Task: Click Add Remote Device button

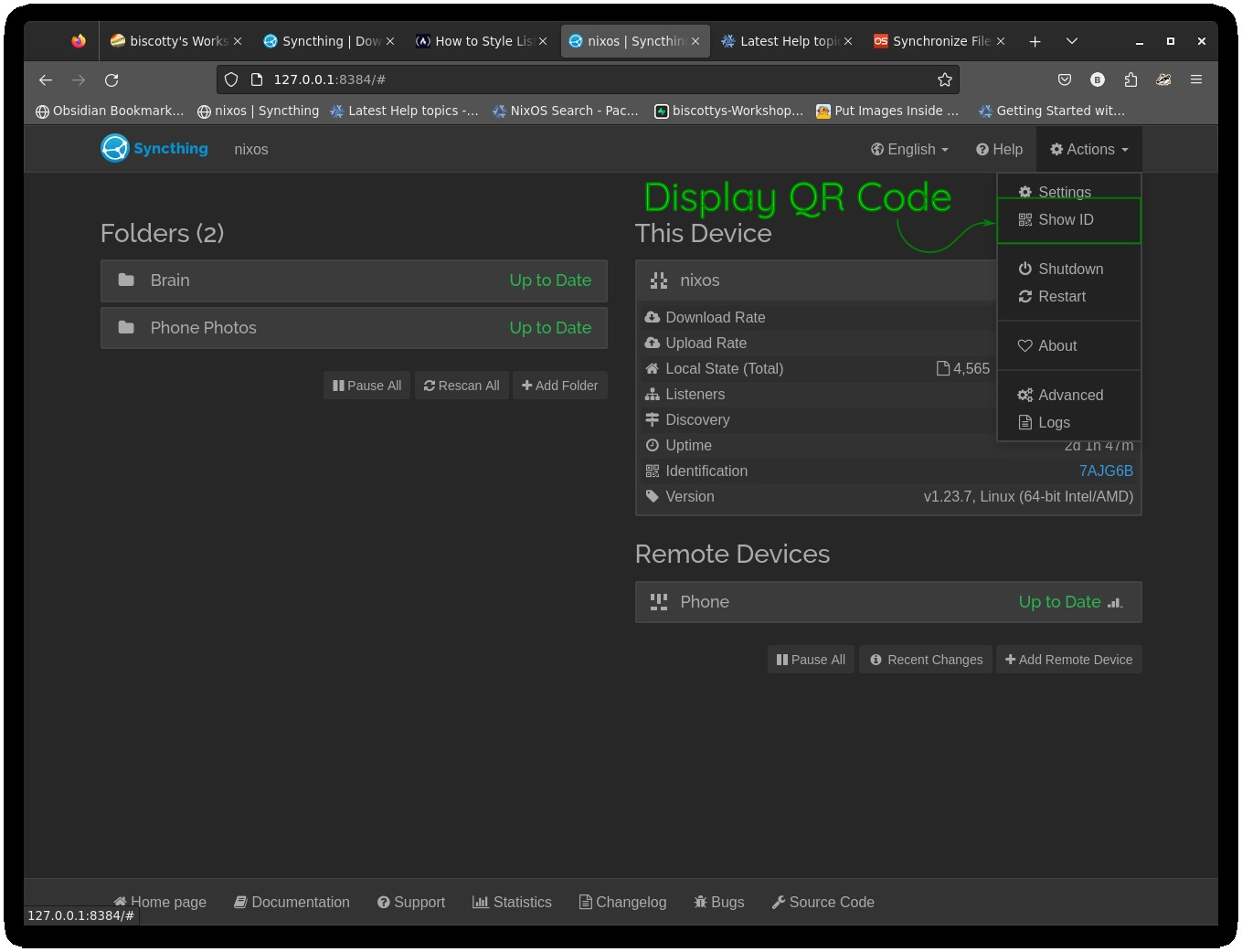Action: click(x=1068, y=660)
